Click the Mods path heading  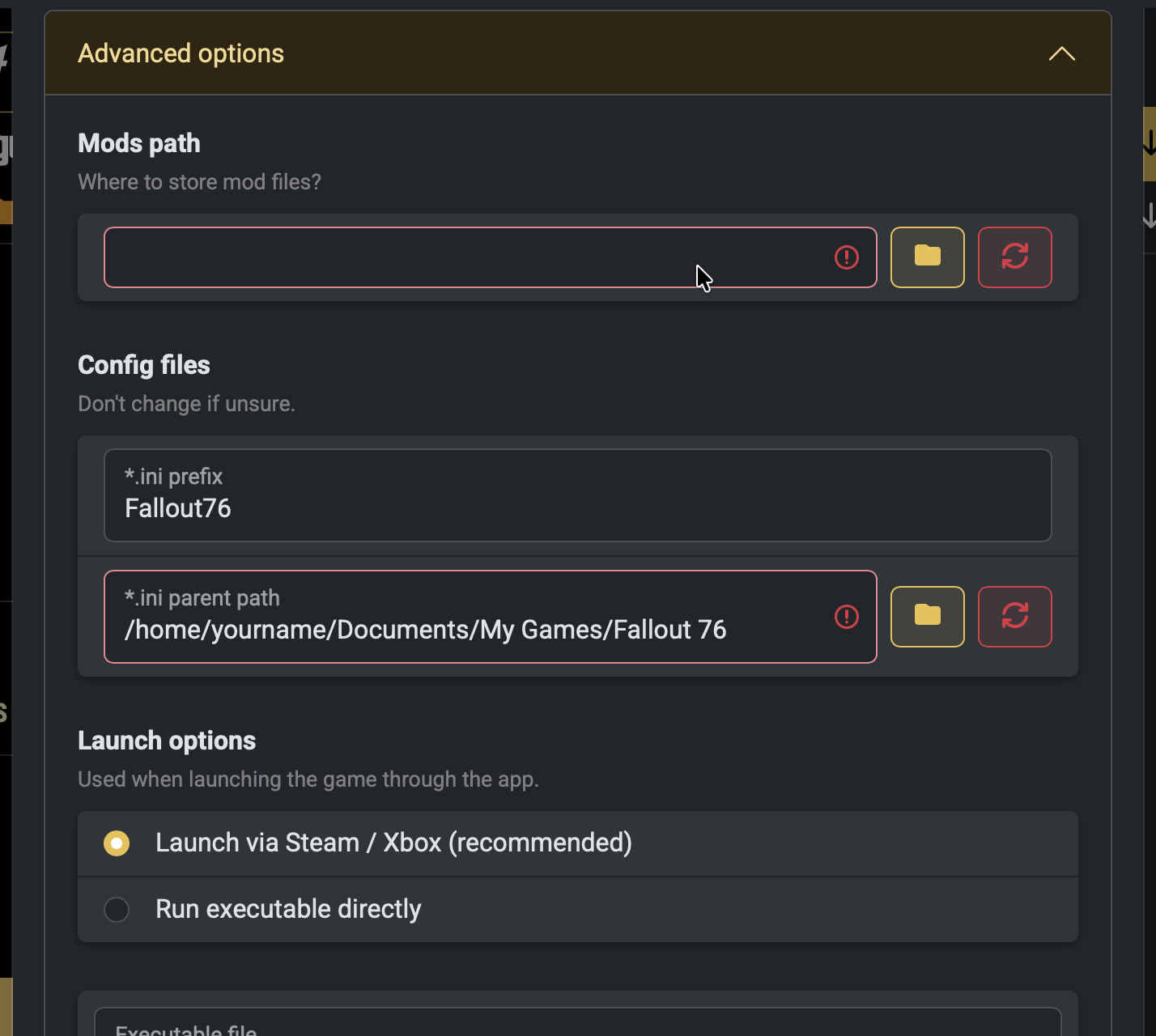(x=139, y=143)
